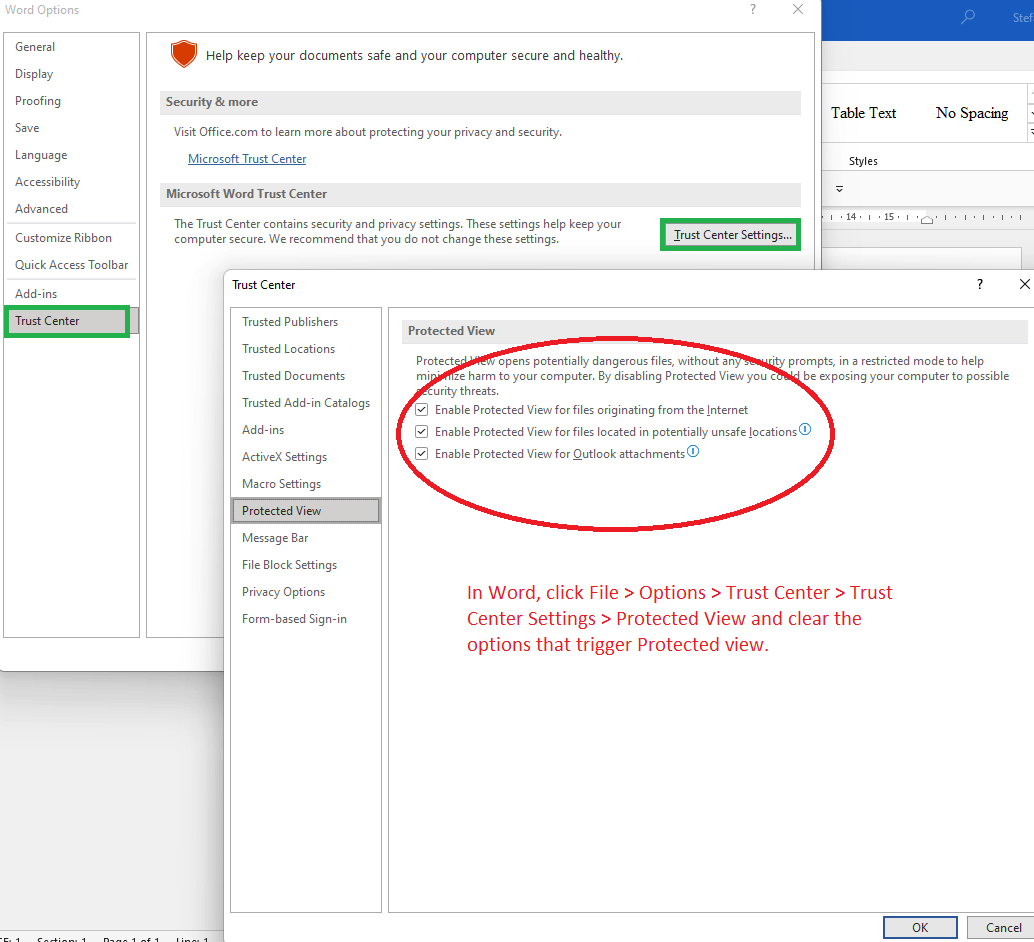The height and width of the screenshot is (942, 1034).
Task: Open Accessibility in Word Options sidebar
Action: 70,182
